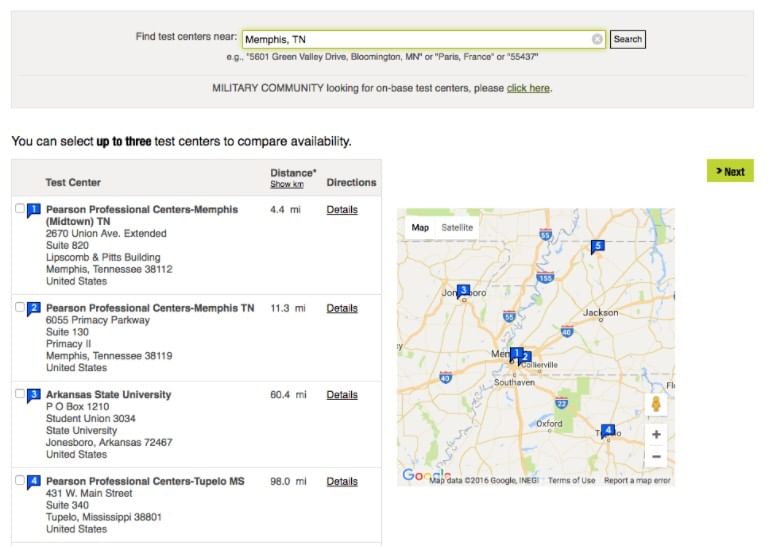Click map marker 2 near Collierville
The image size is (771, 547).
525,358
